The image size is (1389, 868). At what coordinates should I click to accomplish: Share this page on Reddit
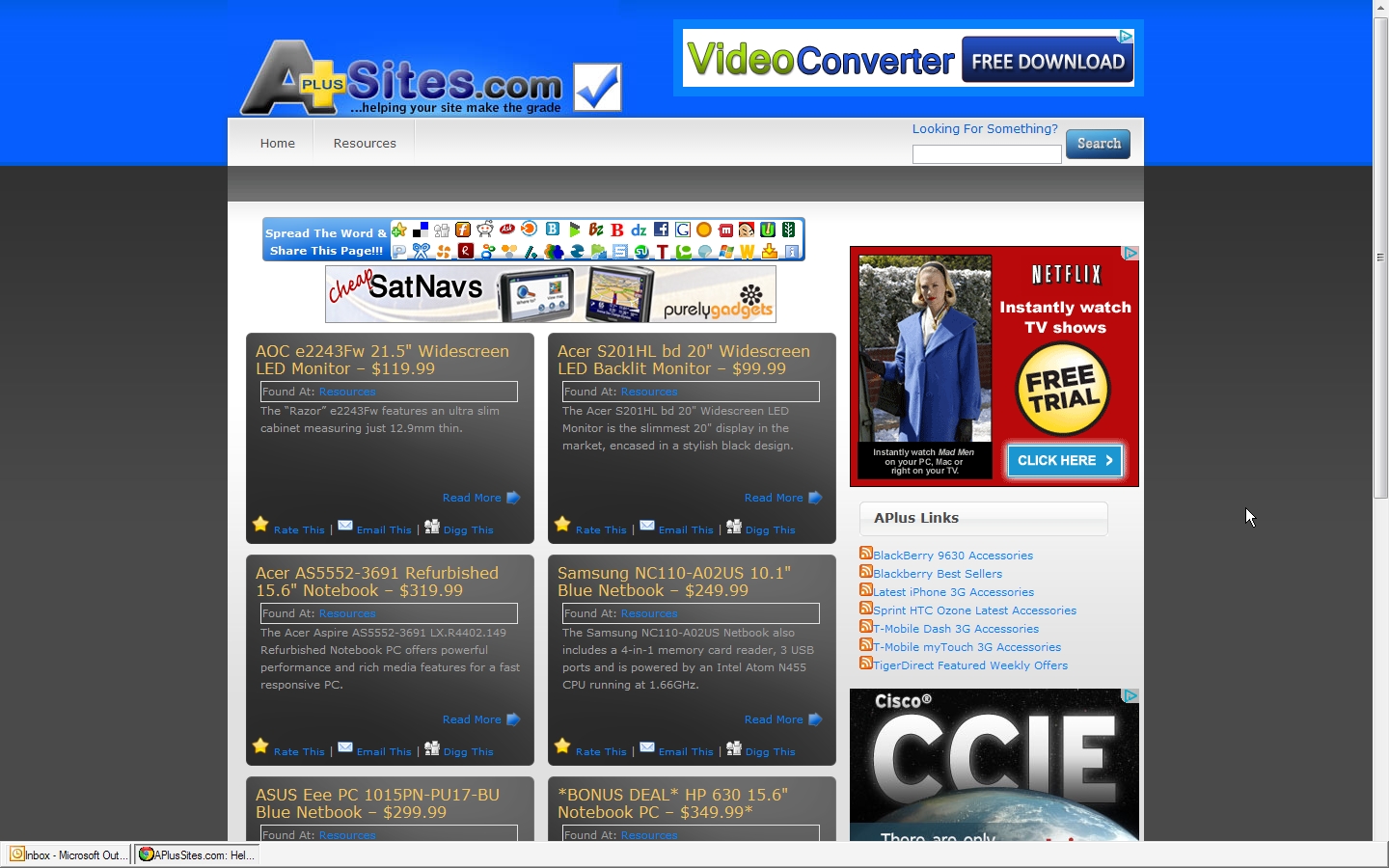pos(485,230)
